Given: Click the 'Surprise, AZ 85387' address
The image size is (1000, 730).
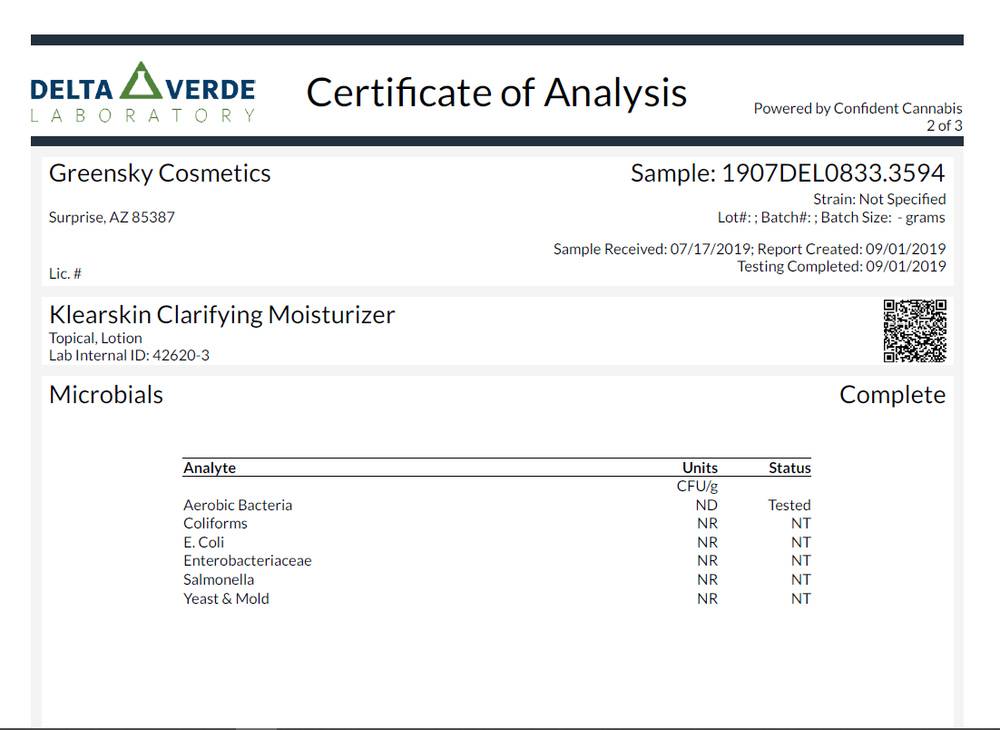Looking at the screenshot, I should point(112,217).
